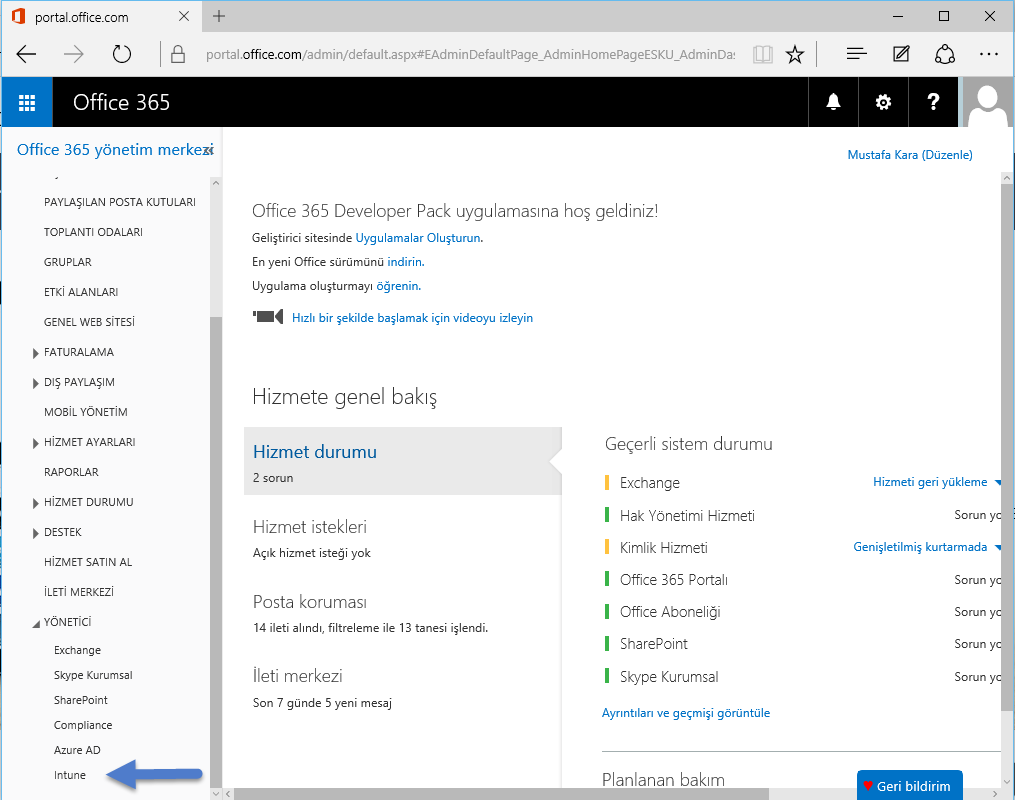Viewport: 1015px width, 800px height.
Task: Open Skype Kurumsal admin under YÖNETİCİ
Action: [x=93, y=675]
